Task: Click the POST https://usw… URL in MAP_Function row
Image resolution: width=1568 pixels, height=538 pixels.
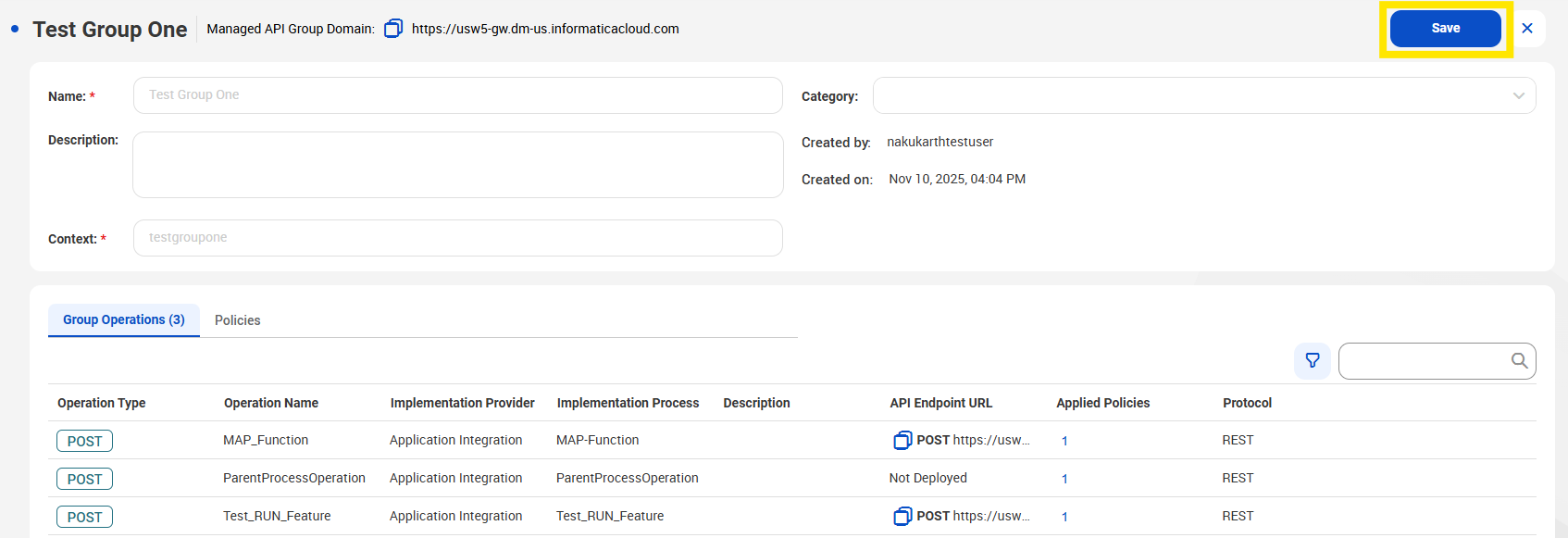Action: point(974,440)
